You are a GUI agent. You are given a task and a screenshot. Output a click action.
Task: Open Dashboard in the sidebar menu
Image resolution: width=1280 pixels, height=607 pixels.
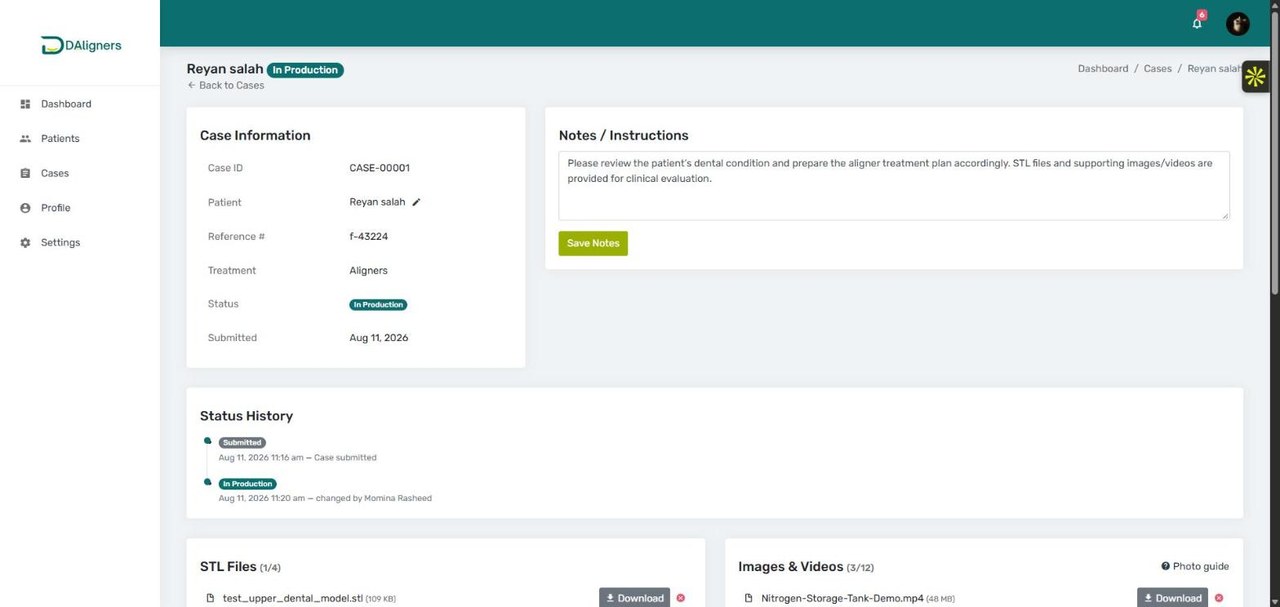tap(66, 104)
